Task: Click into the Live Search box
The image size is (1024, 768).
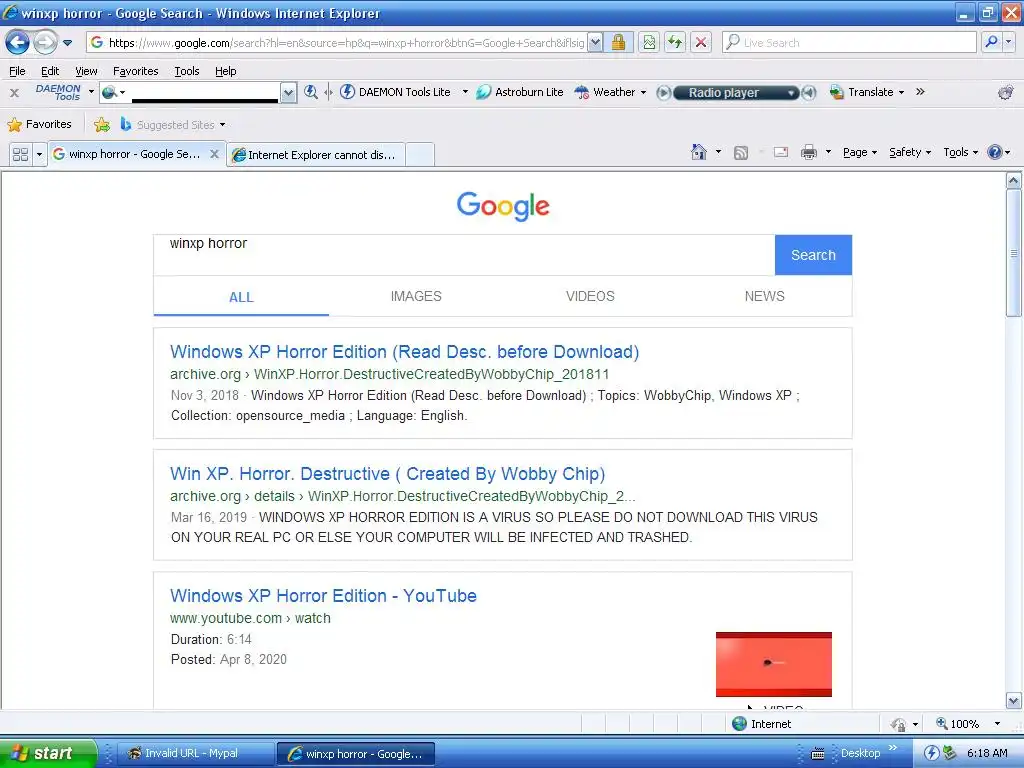Action: point(849,42)
